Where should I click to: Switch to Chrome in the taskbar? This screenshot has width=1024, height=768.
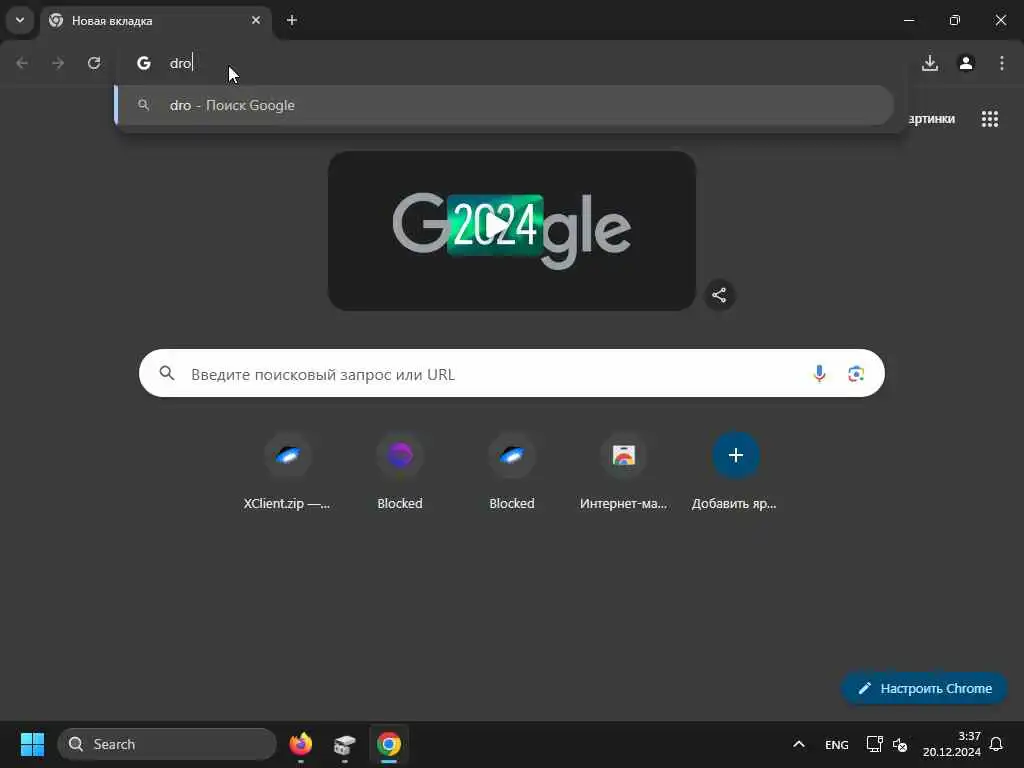coord(389,744)
